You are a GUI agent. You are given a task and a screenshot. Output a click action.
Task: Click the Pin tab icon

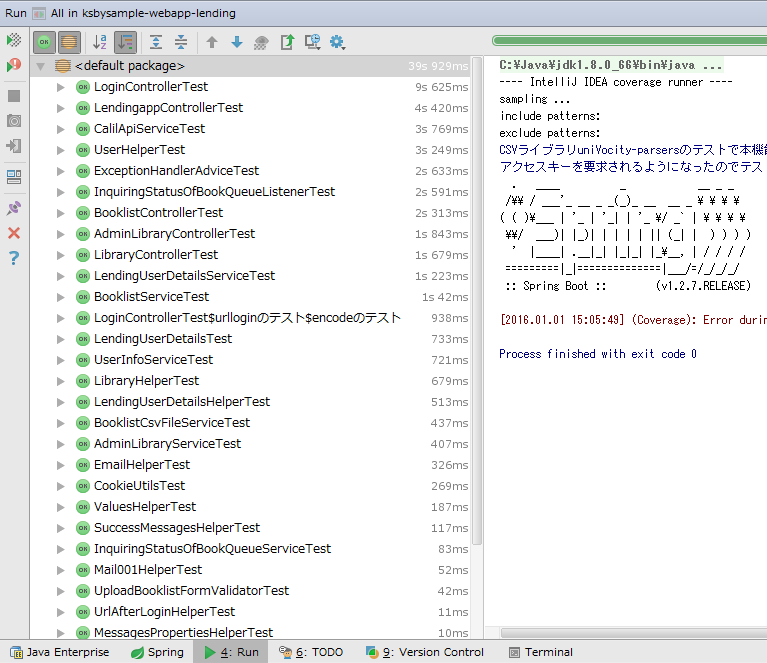click(14, 208)
